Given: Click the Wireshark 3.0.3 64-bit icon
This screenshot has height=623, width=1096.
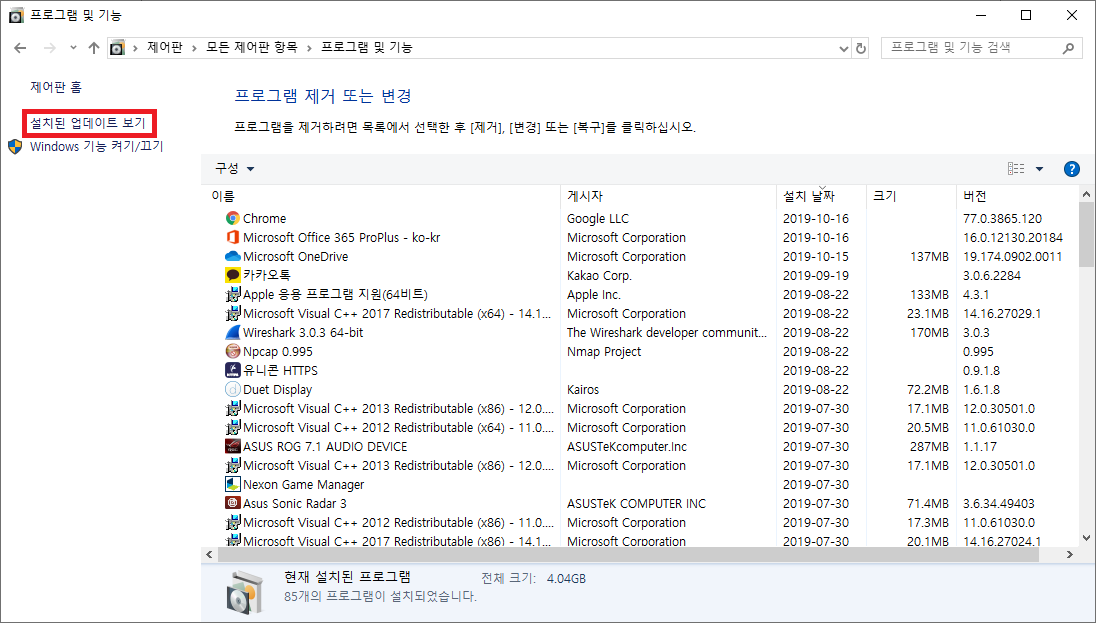Looking at the screenshot, I should tap(233, 332).
